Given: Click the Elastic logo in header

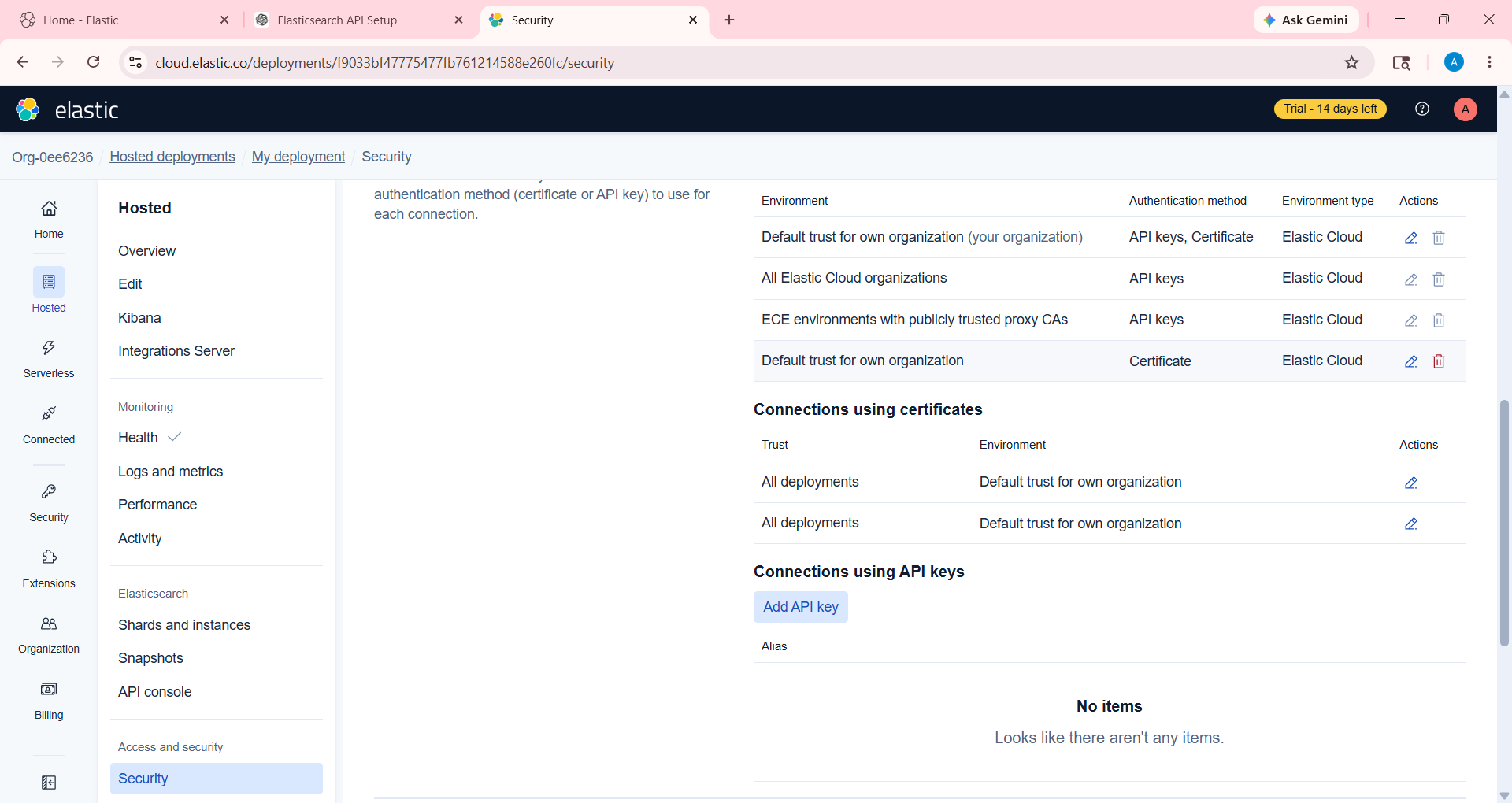Looking at the screenshot, I should tap(67, 109).
